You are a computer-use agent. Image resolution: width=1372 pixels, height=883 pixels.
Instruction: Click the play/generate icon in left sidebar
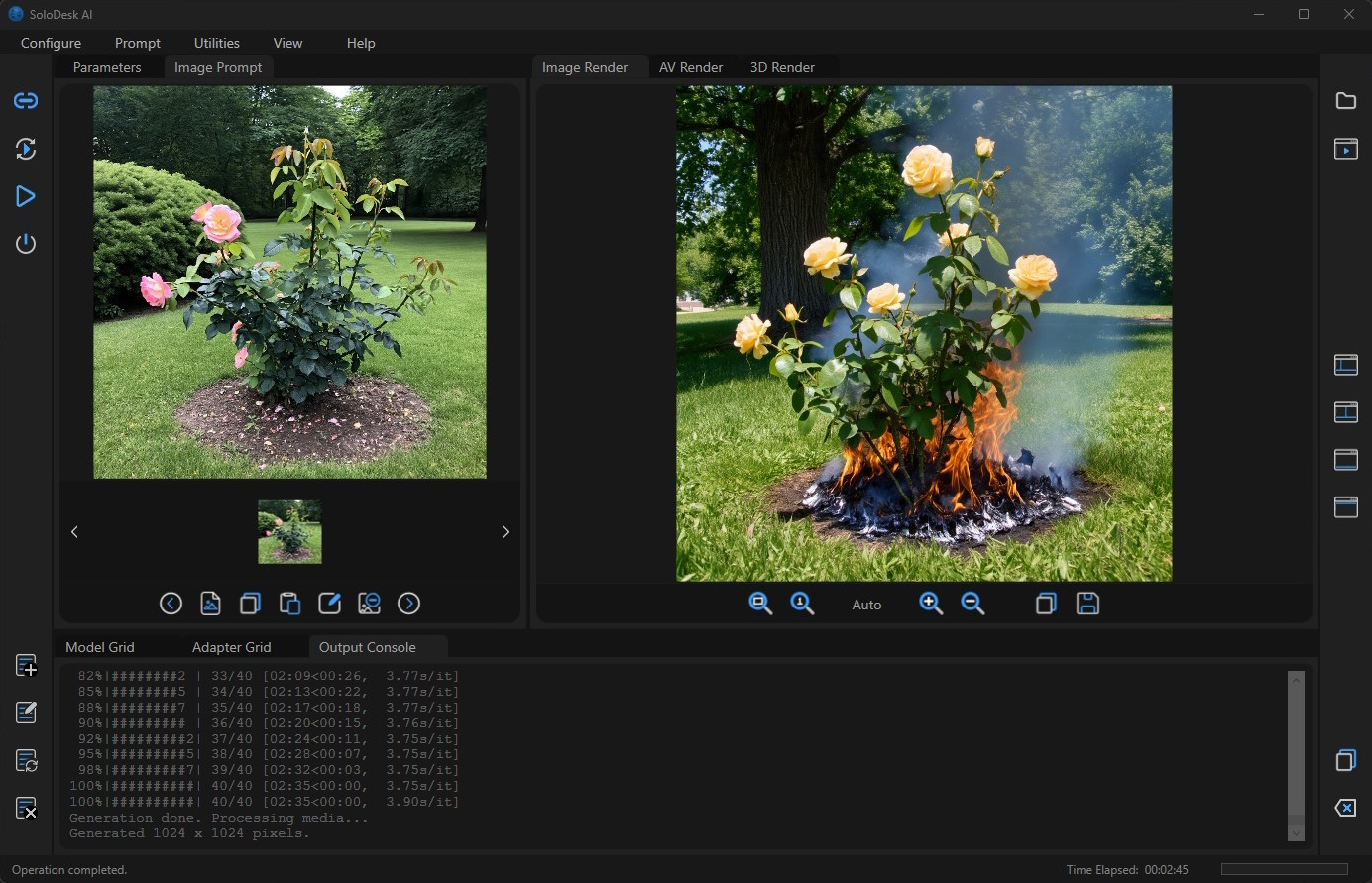[26, 196]
